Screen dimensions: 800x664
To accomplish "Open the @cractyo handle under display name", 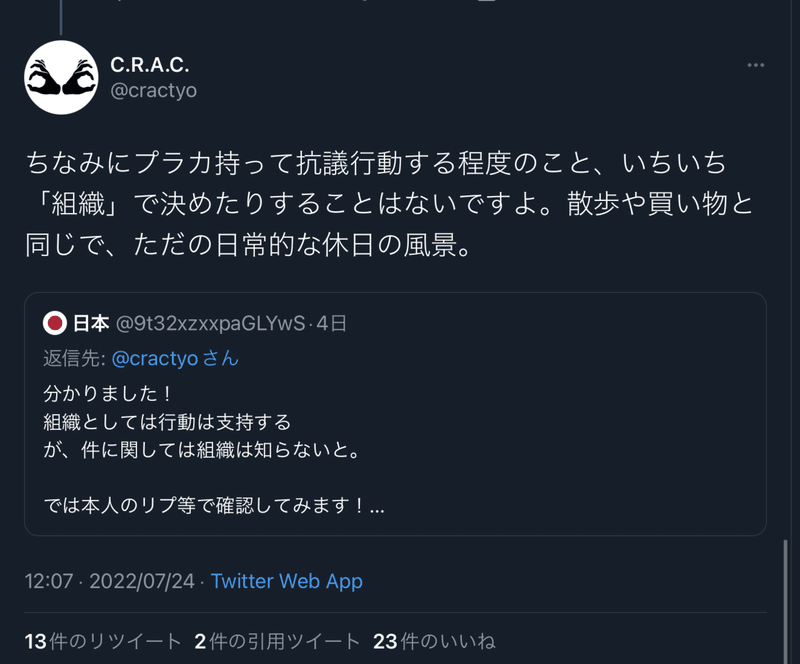I will pos(154,90).
